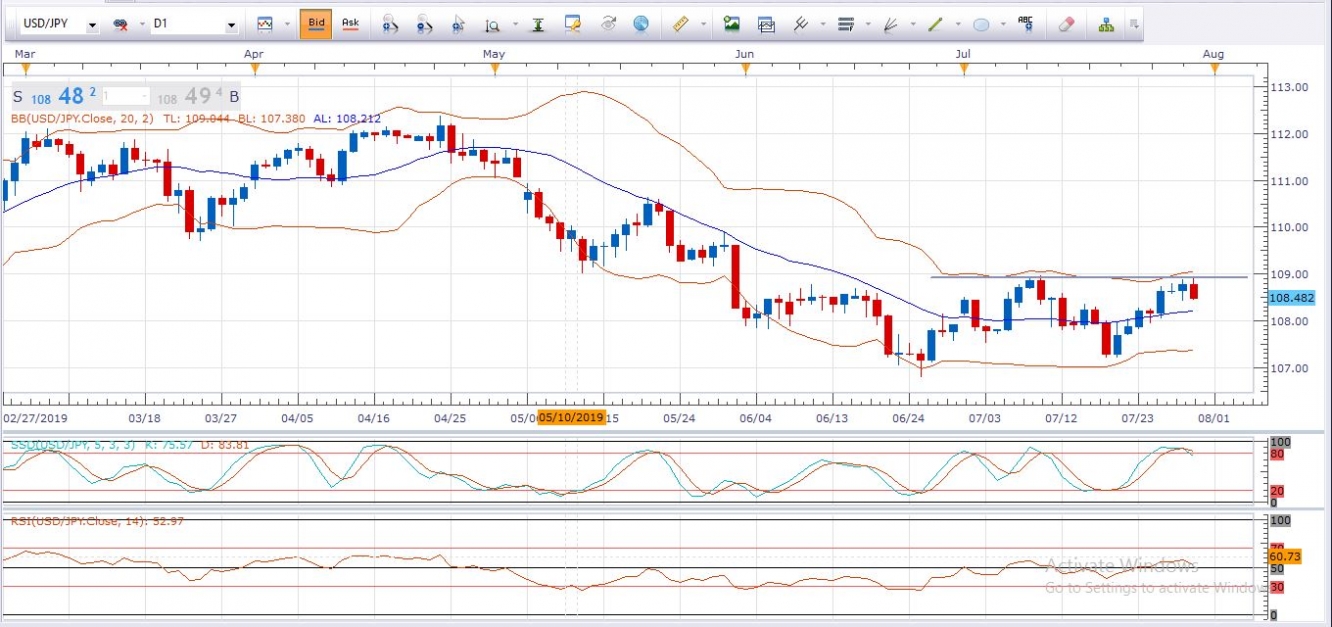
Task: Click the RSI(USD/JPY.Close, 14) indicator label
Action: tap(77, 521)
